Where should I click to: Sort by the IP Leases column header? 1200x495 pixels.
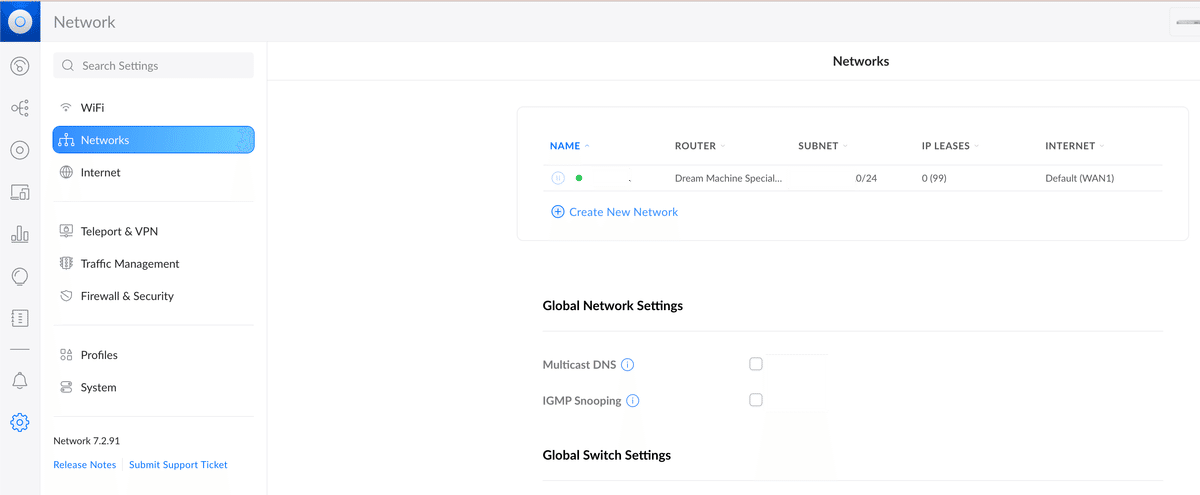(945, 146)
